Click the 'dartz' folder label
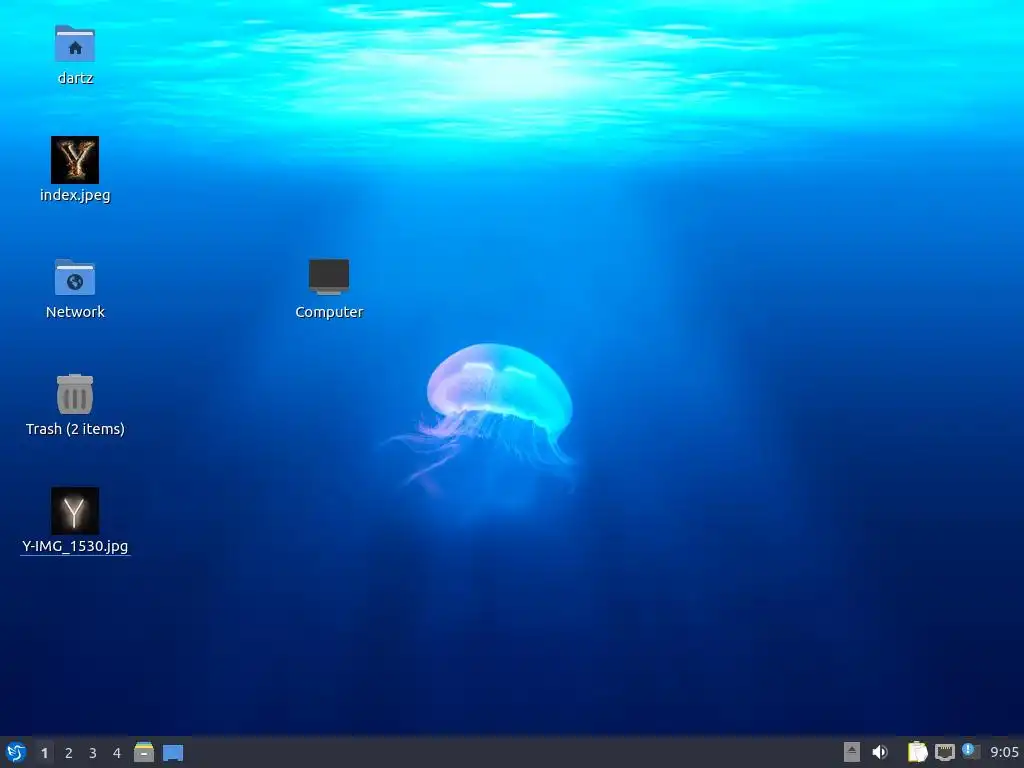 pyautogui.click(x=75, y=78)
